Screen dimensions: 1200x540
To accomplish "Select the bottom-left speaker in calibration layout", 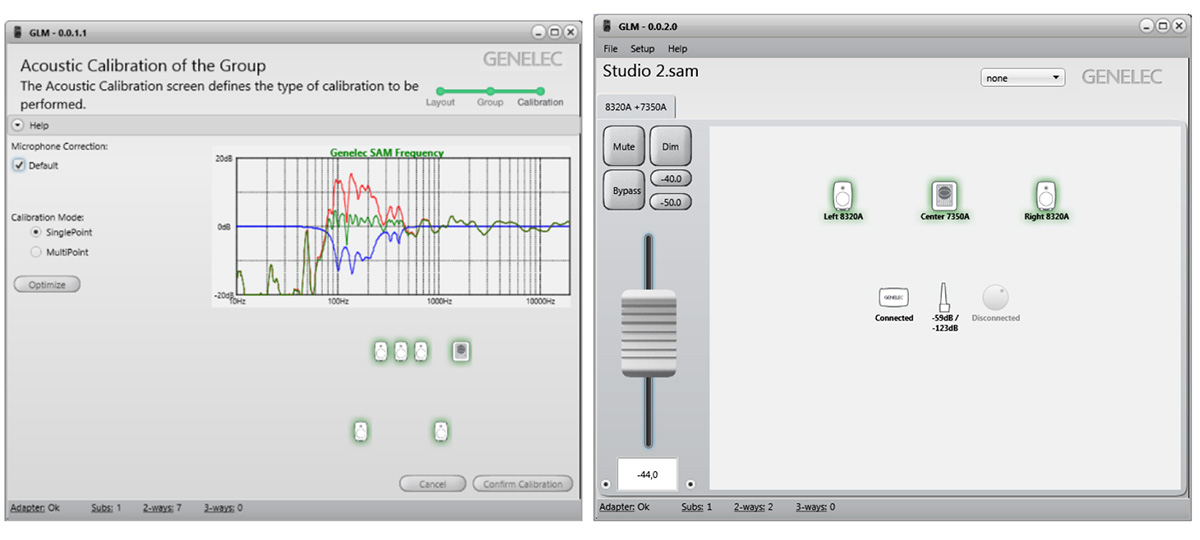I will click(x=361, y=432).
